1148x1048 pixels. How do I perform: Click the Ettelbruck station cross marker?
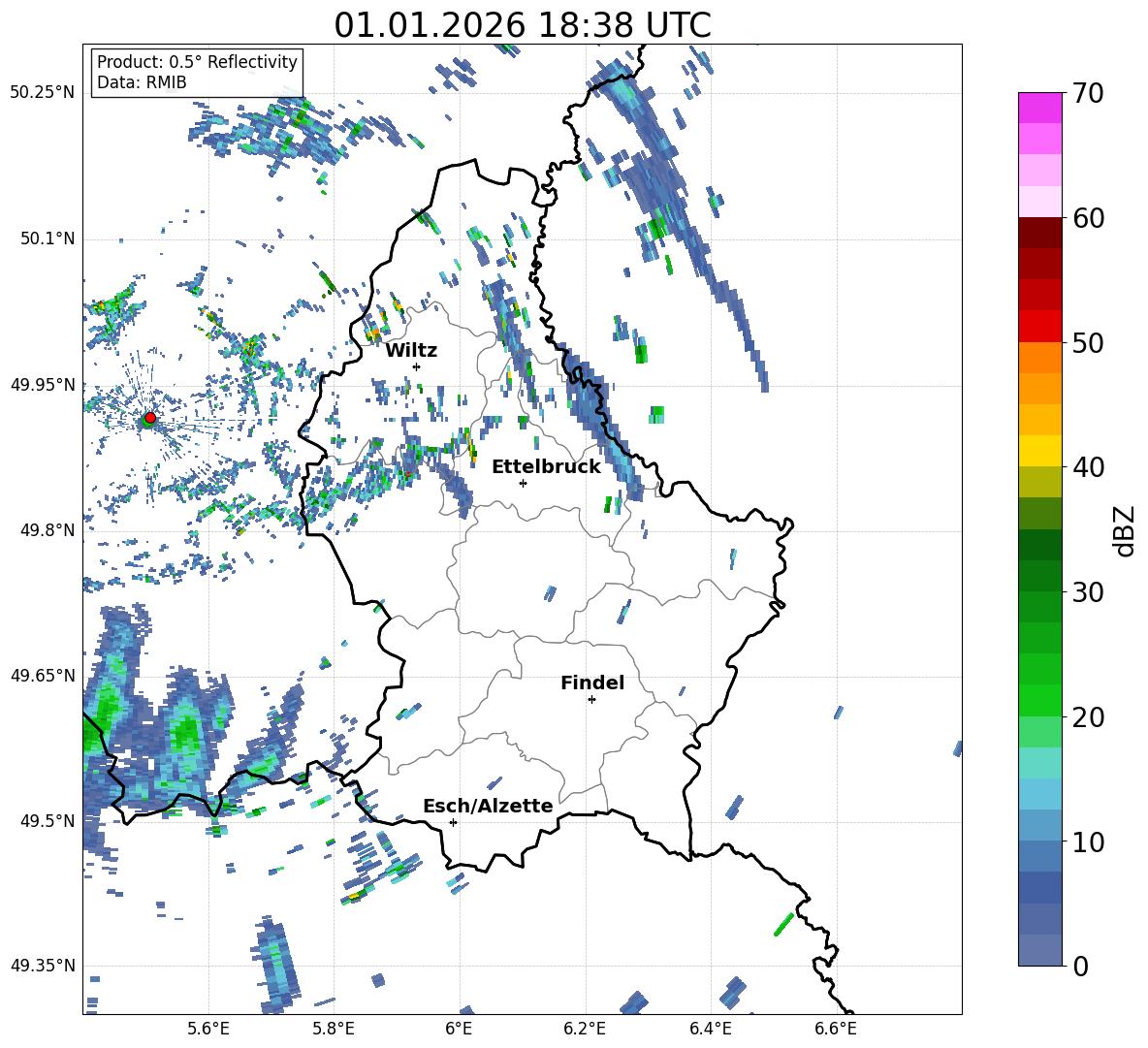click(x=523, y=483)
